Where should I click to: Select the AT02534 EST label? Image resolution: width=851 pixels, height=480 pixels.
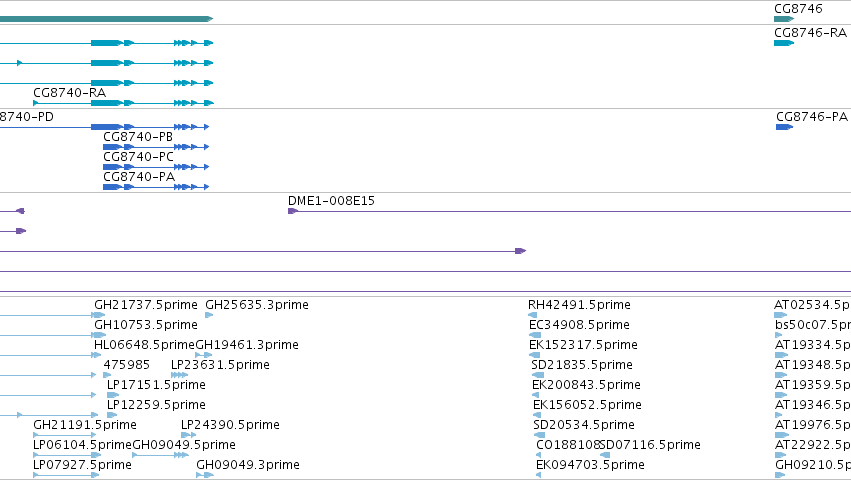coord(812,305)
